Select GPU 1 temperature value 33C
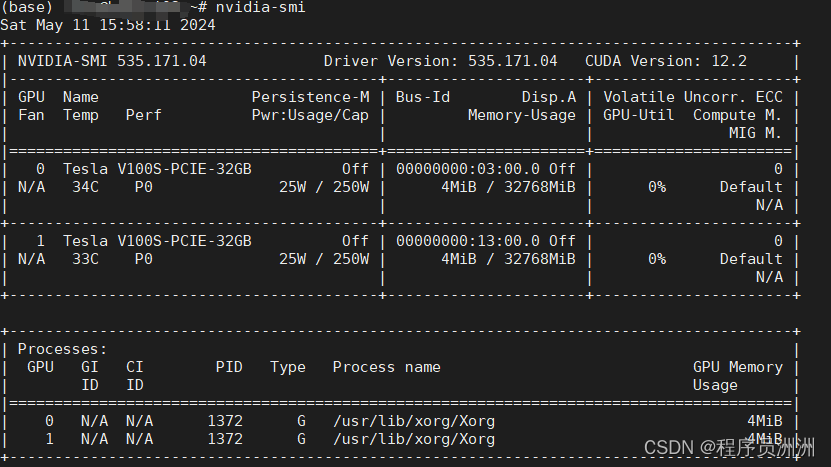 click(x=85, y=259)
